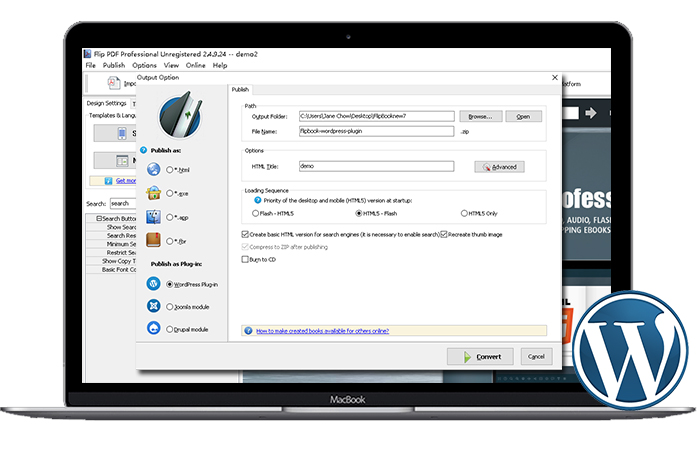Image resolution: width=700 pixels, height=450 pixels.
Task: Click into the HTML Title field
Action: [377, 166]
